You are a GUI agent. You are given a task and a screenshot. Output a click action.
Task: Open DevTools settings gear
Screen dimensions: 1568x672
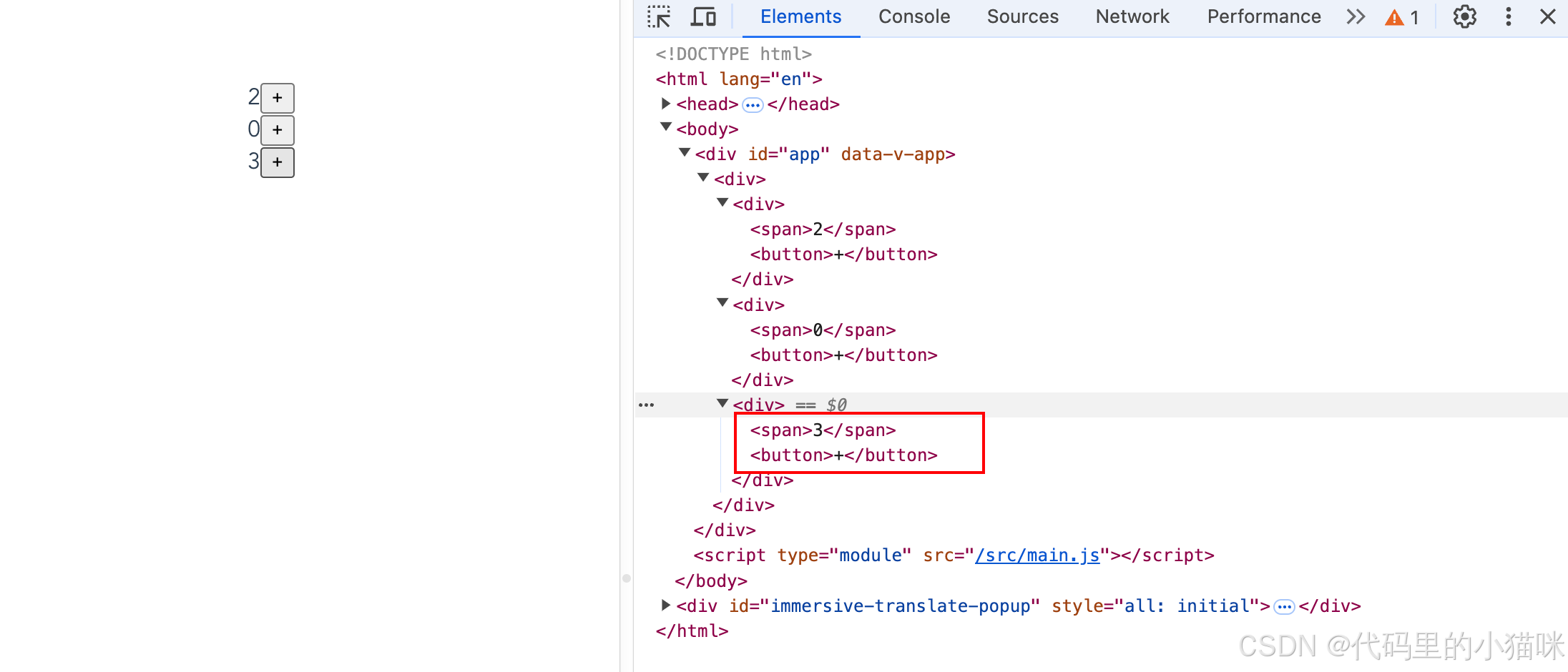click(x=1464, y=16)
